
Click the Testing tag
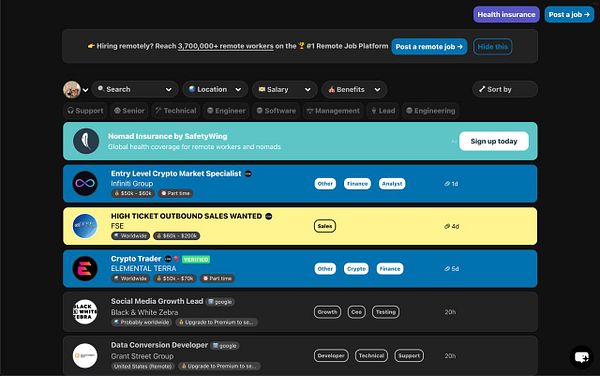[x=386, y=312]
